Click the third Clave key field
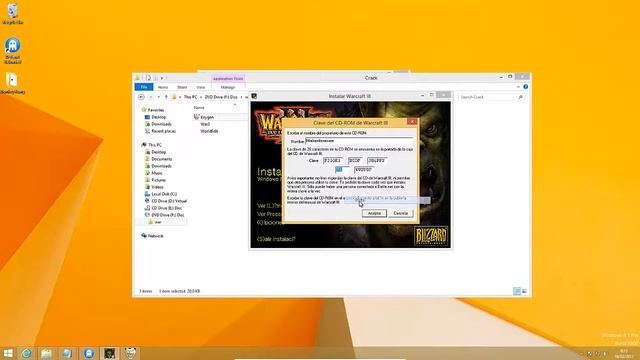The image size is (640, 360). pos(377,160)
